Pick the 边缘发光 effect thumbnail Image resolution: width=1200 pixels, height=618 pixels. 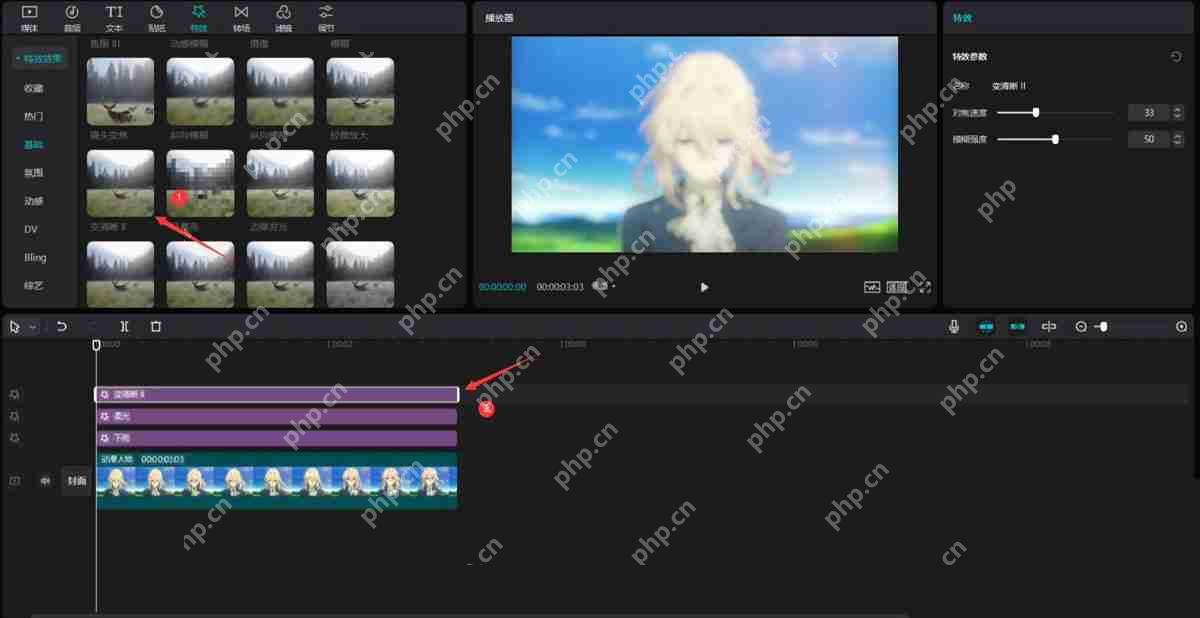(x=280, y=183)
